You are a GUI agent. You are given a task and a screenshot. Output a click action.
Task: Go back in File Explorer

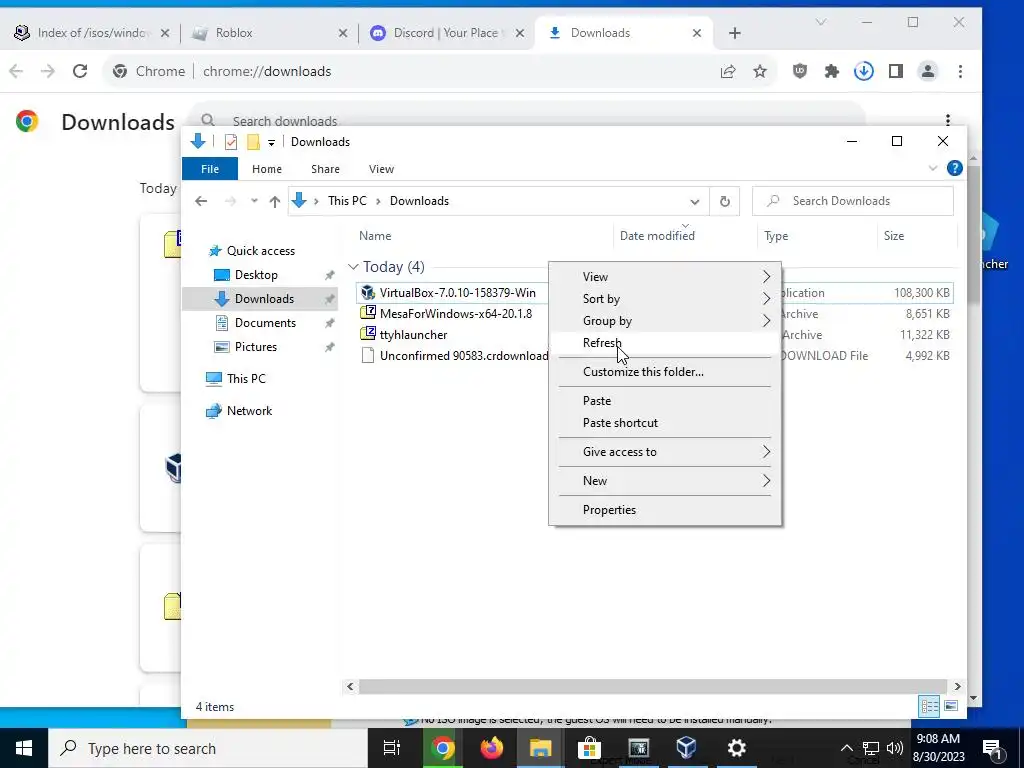point(200,201)
